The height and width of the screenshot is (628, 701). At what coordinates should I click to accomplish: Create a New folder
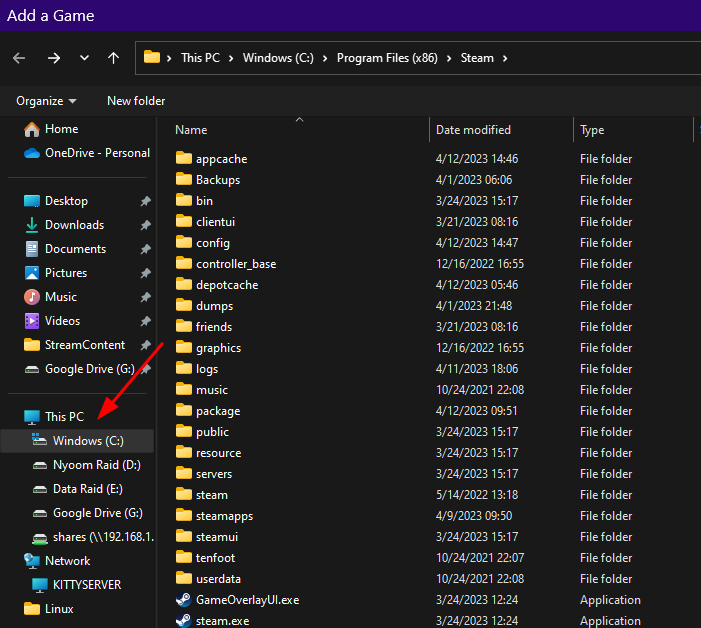136,101
